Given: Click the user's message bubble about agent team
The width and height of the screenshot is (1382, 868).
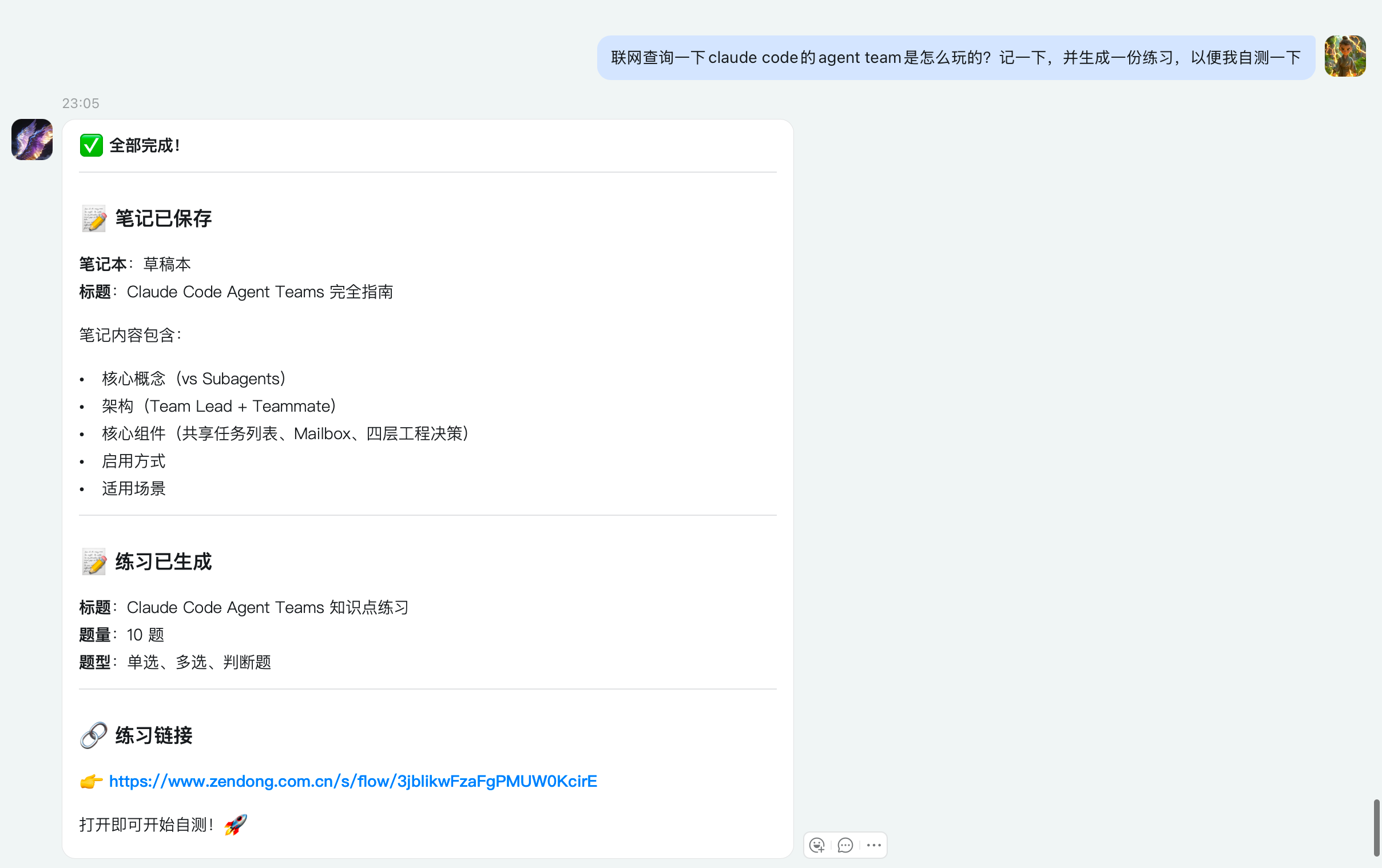Looking at the screenshot, I should [956, 57].
